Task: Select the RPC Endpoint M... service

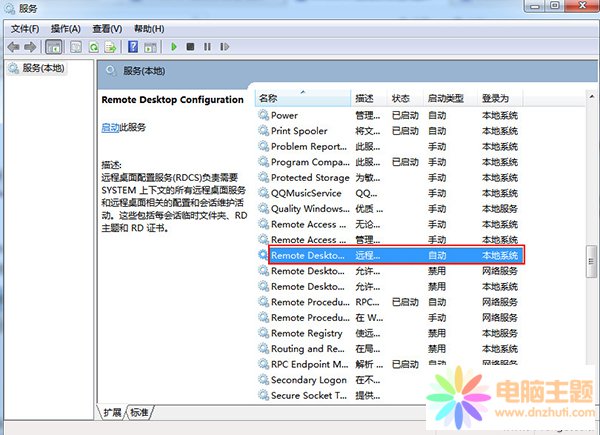Action: pos(388,364)
